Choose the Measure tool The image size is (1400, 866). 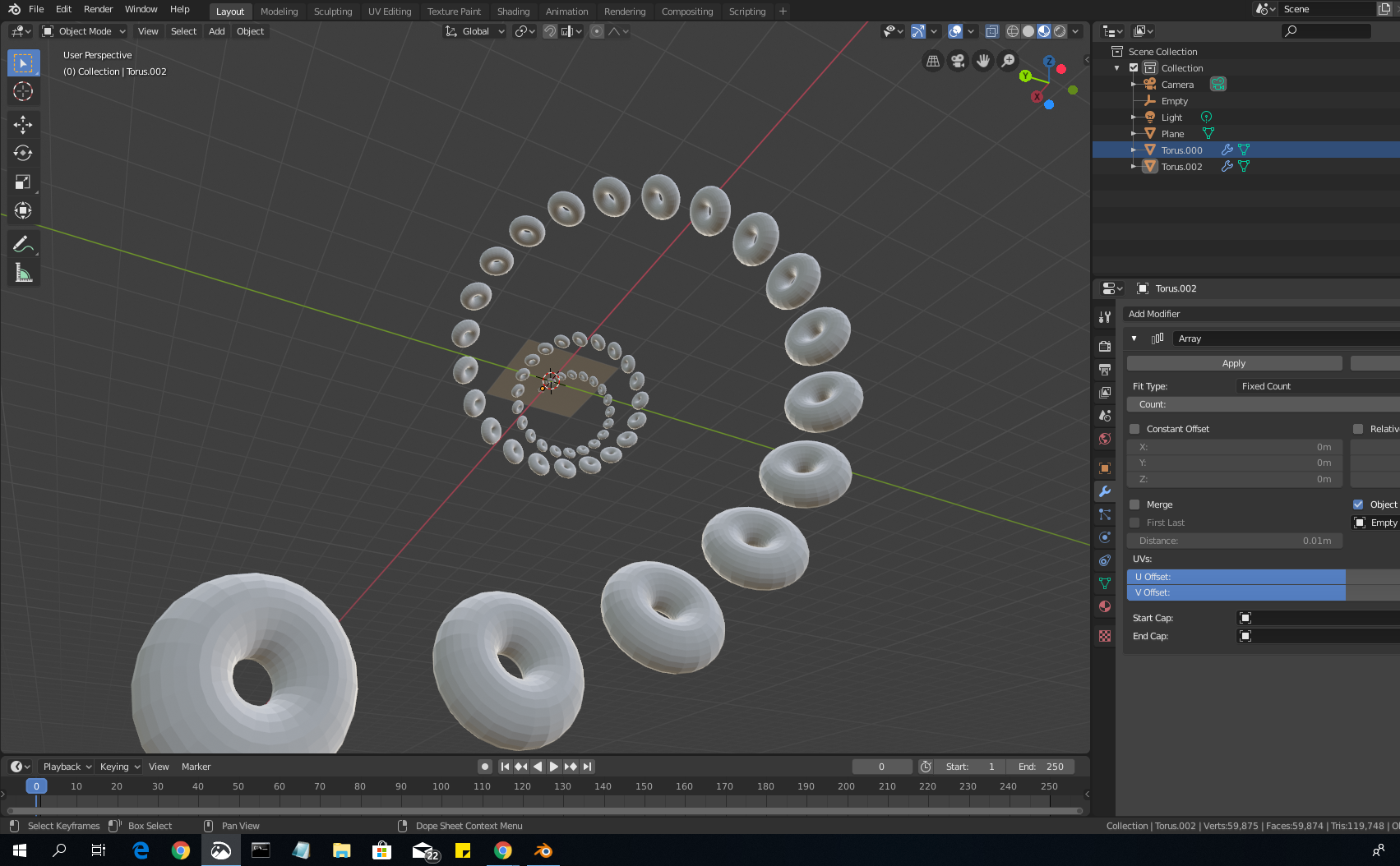[23, 273]
